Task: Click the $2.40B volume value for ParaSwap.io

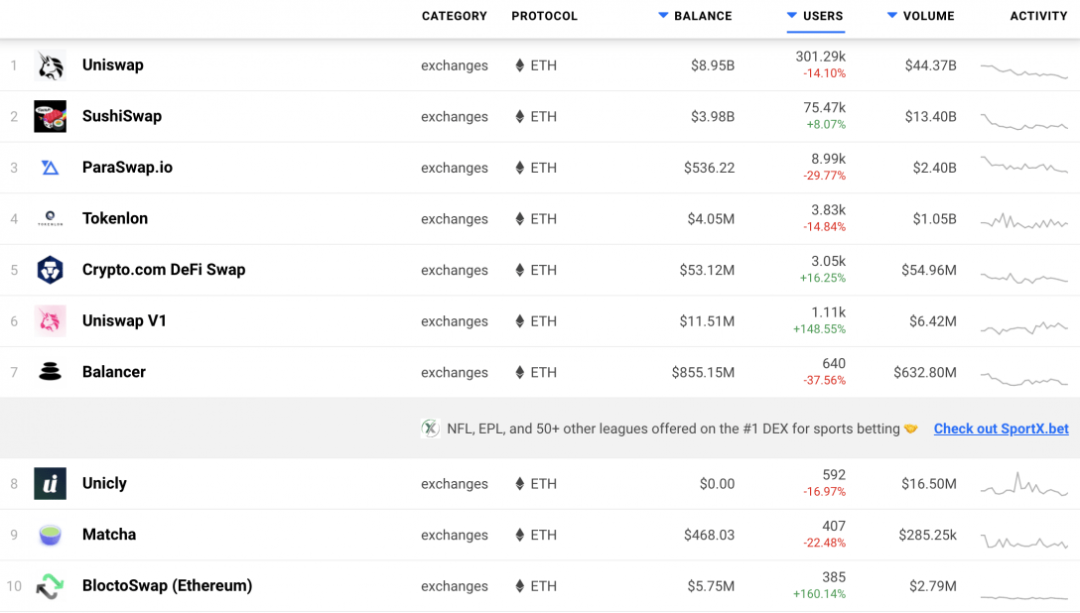Action: coord(935,168)
